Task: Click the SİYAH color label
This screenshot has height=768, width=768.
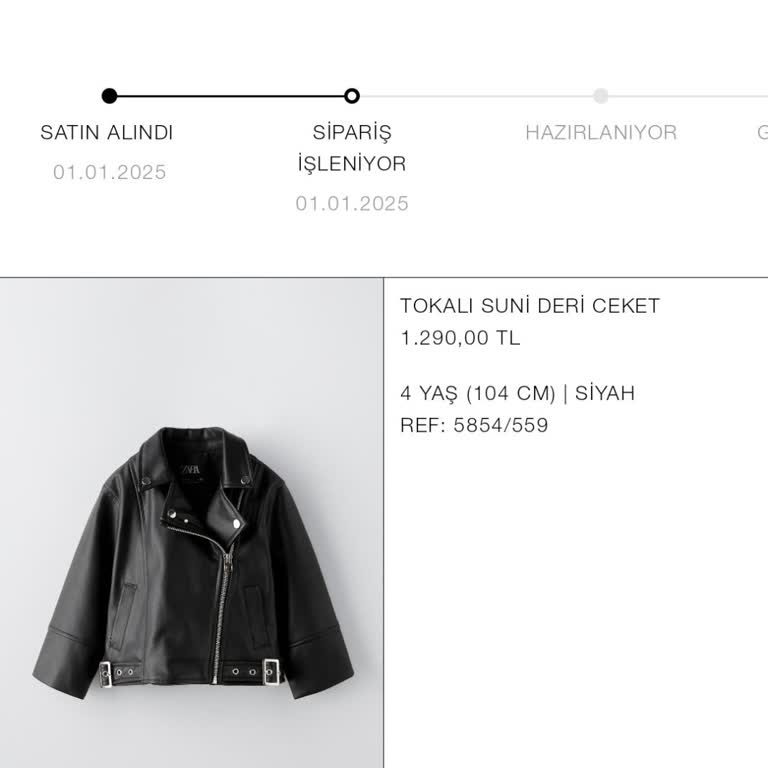Action: tap(604, 393)
